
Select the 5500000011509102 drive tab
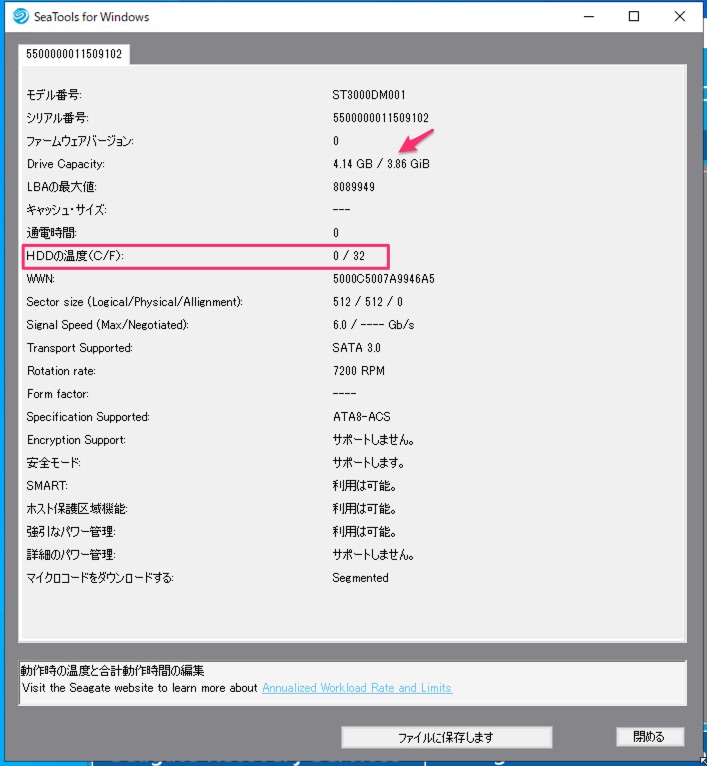pos(74,54)
